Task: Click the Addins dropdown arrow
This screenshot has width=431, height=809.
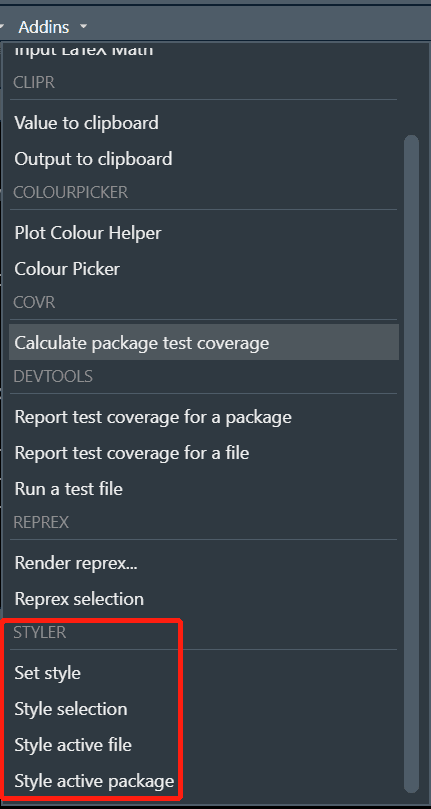Action: pos(84,26)
